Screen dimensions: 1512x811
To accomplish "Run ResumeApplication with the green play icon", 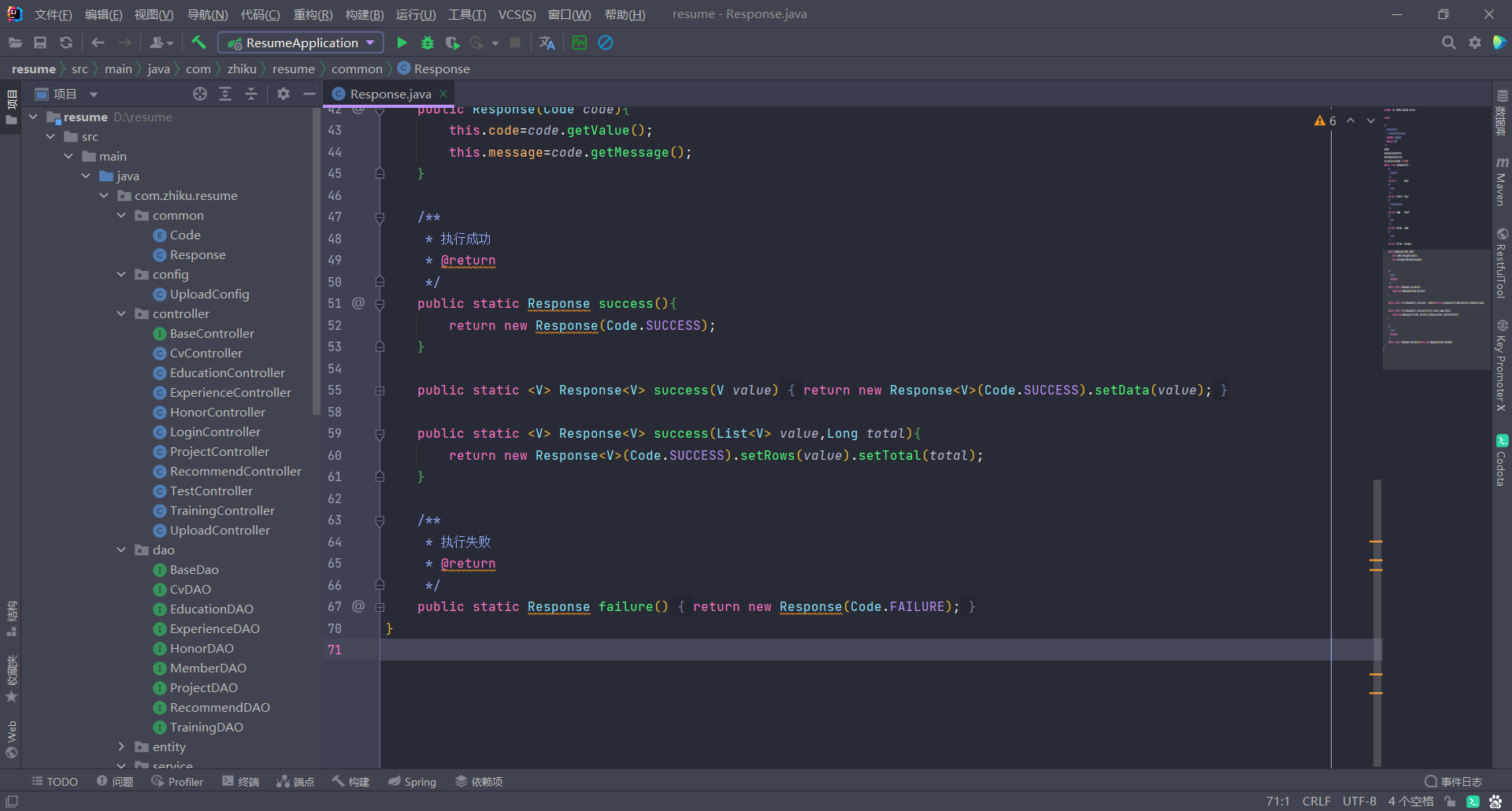I will [x=402, y=43].
